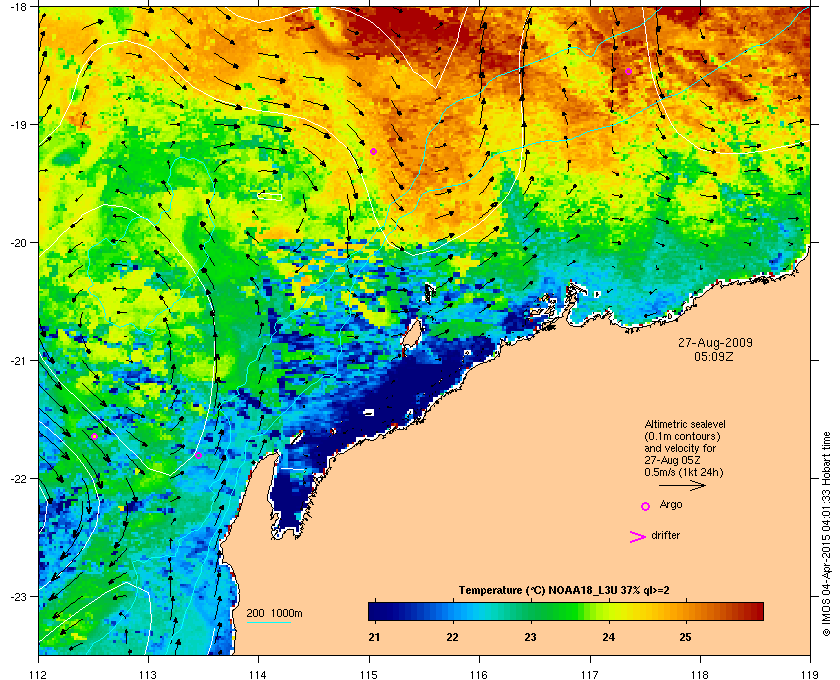
Task: Click the color bar tick label 24
Action: point(608,638)
